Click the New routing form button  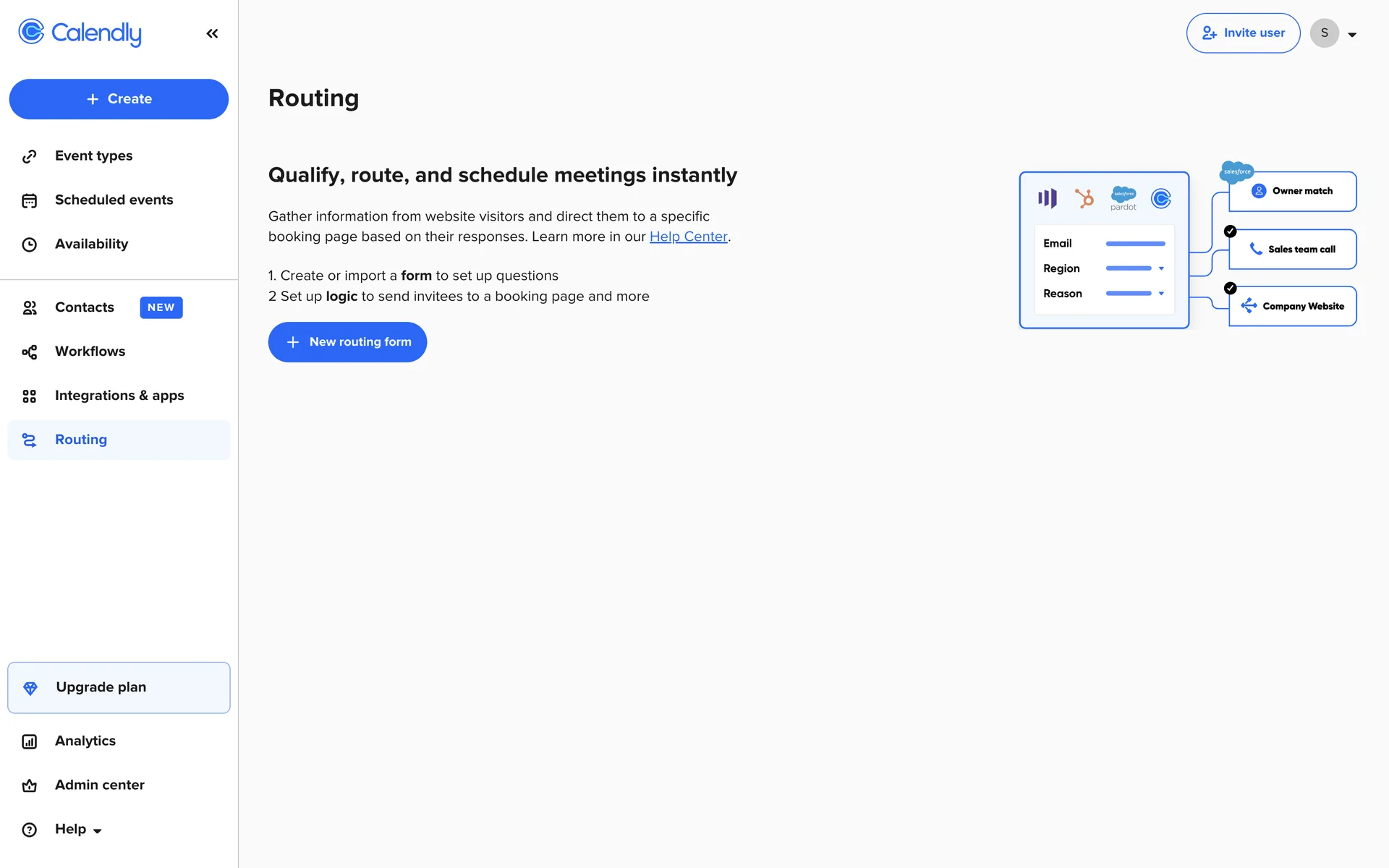pos(347,342)
